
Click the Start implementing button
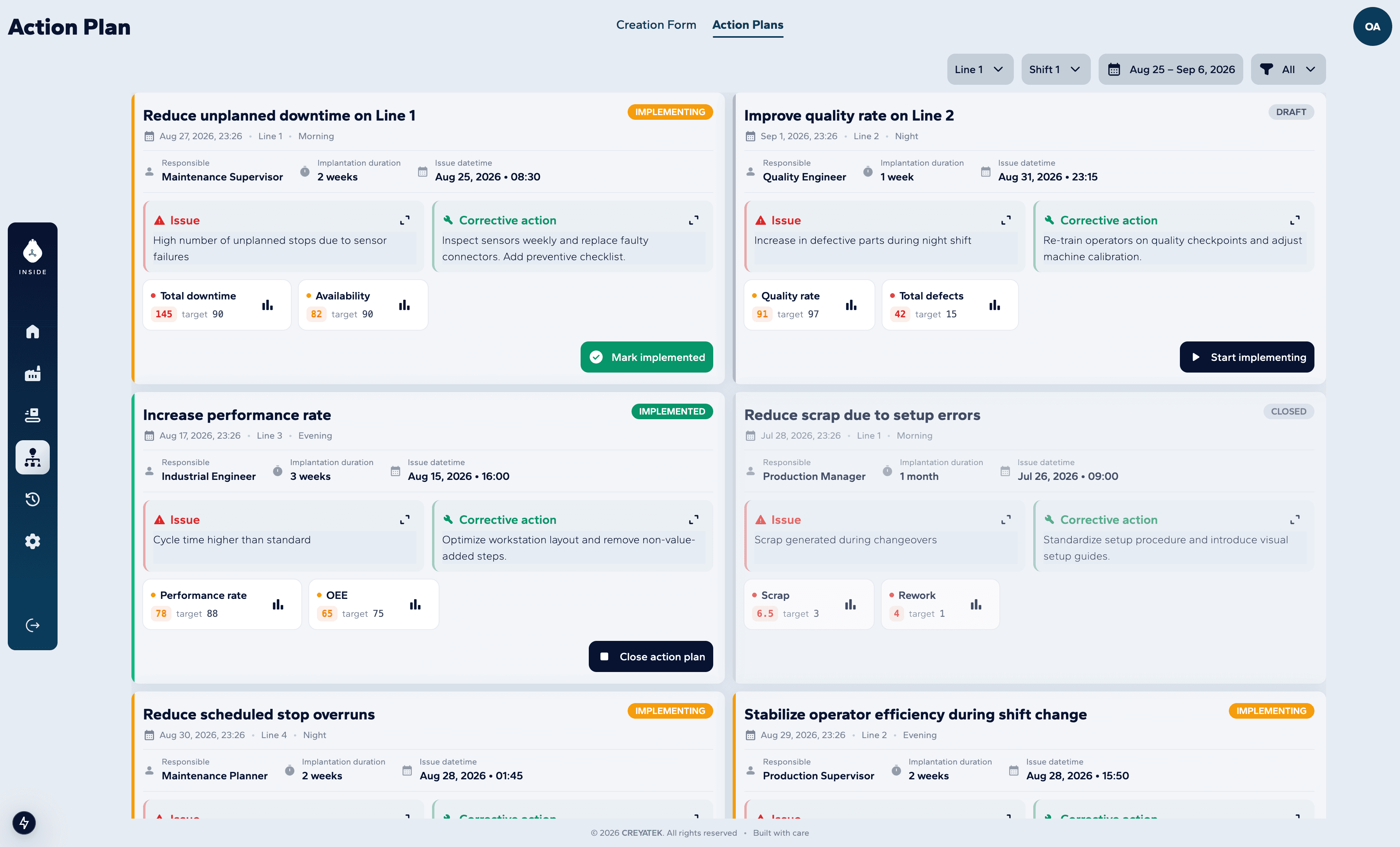pyautogui.click(x=1247, y=357)
